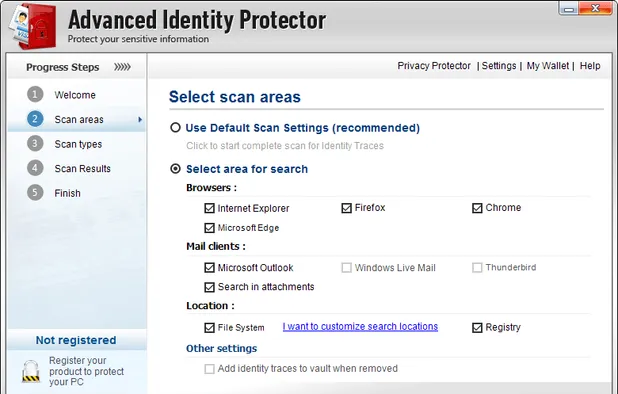Click the Other settings heading
Image resolution: width=618 pixels, height=394 pixels.
point(222,349)
